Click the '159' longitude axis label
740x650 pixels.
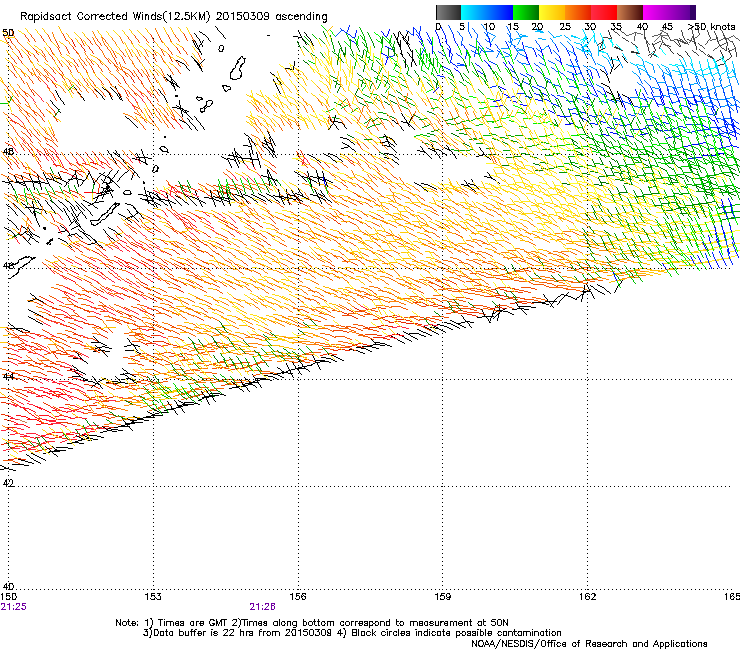[443, 597]
